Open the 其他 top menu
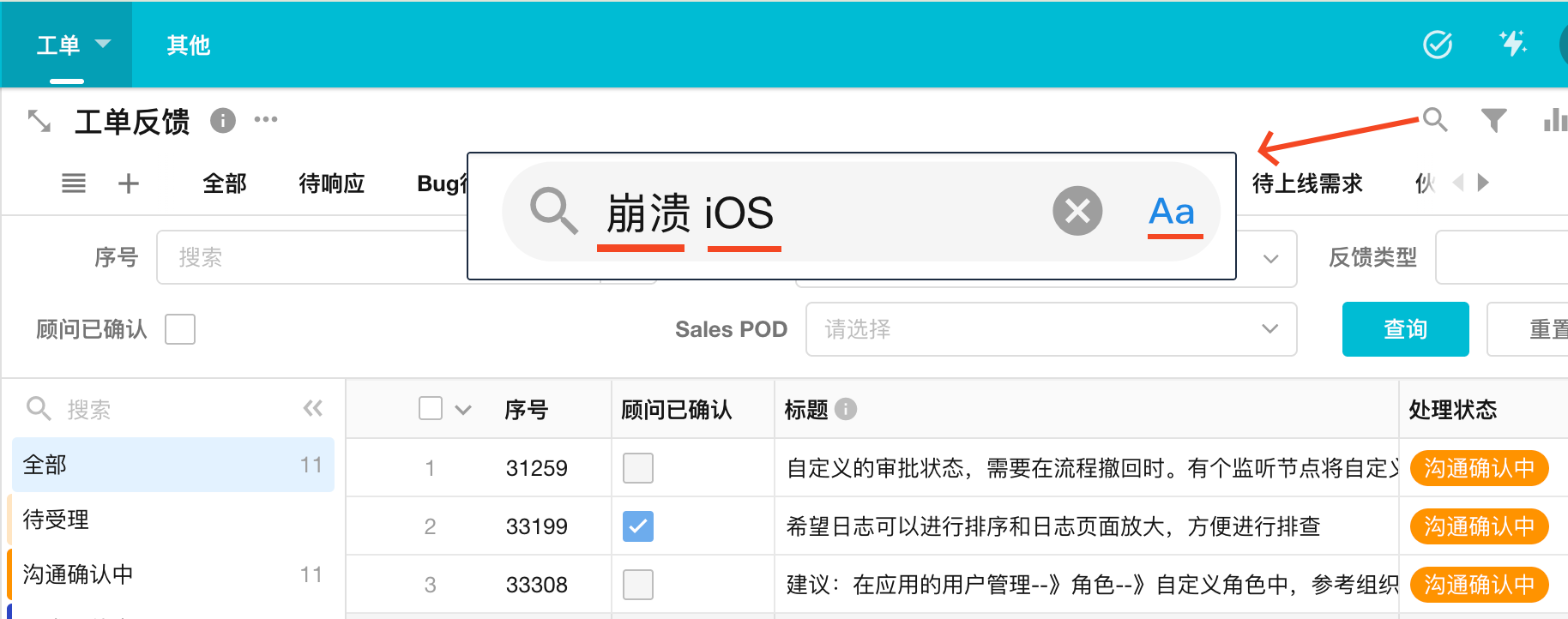The width and height of the screenshot is (1568, 619). (x=189, y=45)
